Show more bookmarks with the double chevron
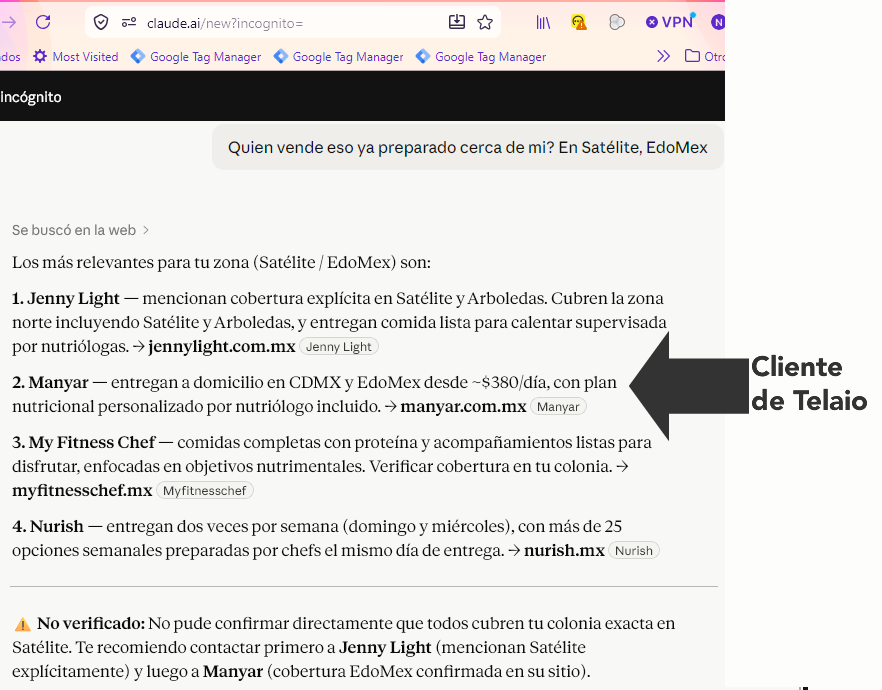Image resolution: width=882 pixels, height=690 pixels. (664, 56)
